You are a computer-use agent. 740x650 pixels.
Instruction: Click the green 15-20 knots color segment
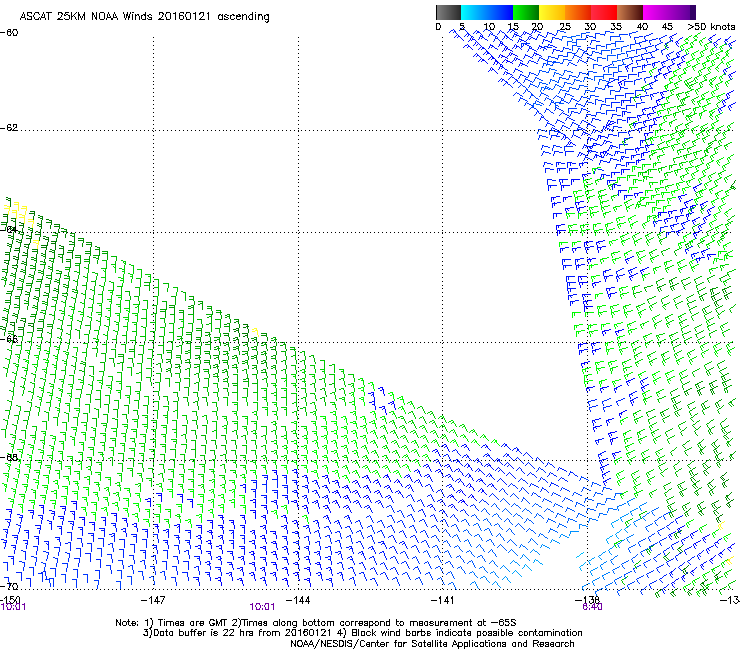[x=526, y=12]
